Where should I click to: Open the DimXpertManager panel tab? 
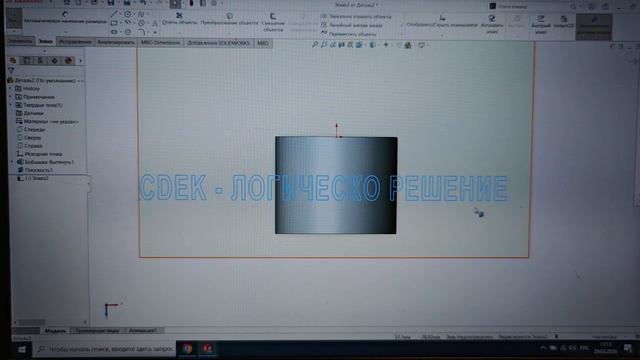[x=54, y=60]
